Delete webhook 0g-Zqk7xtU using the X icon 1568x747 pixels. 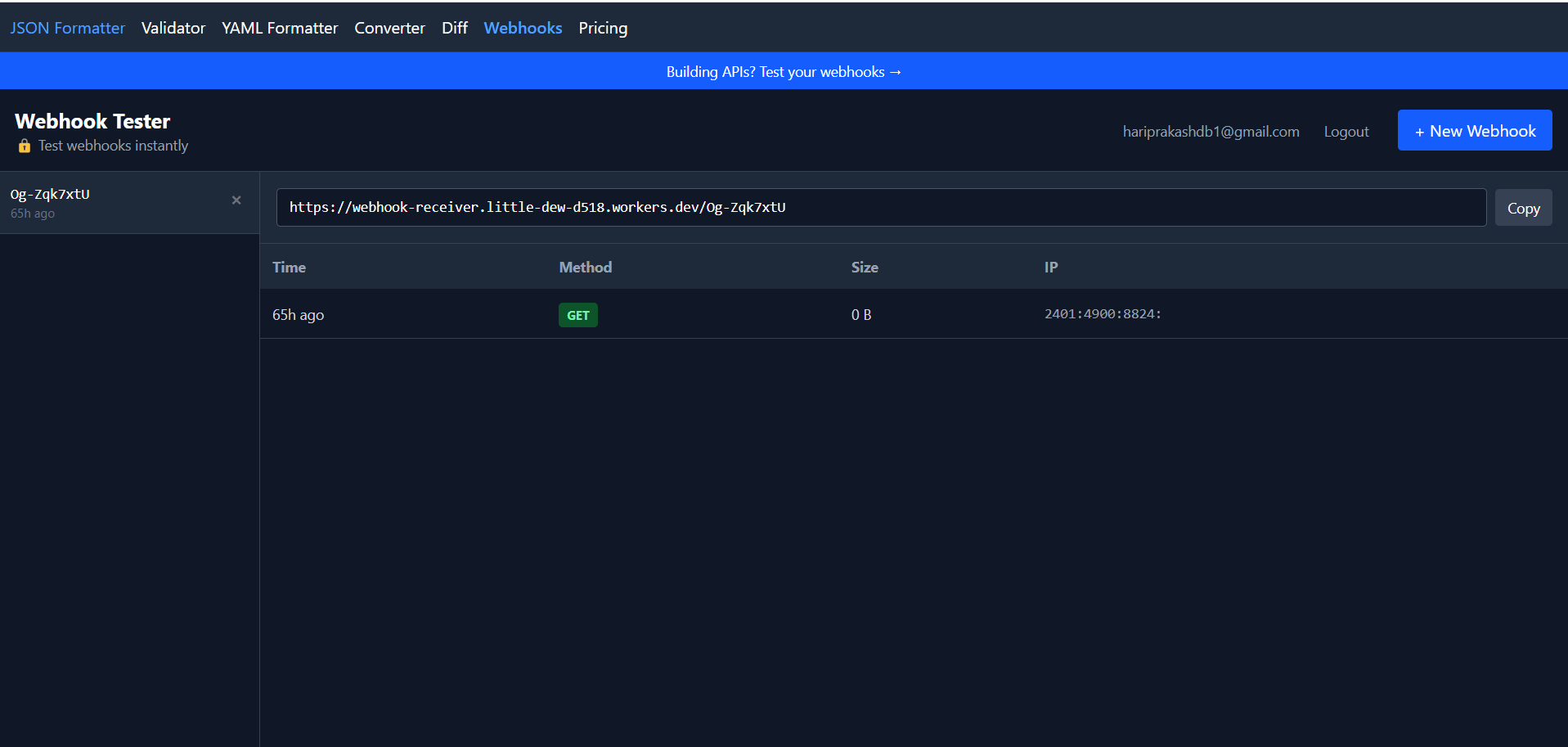(236, 200)
